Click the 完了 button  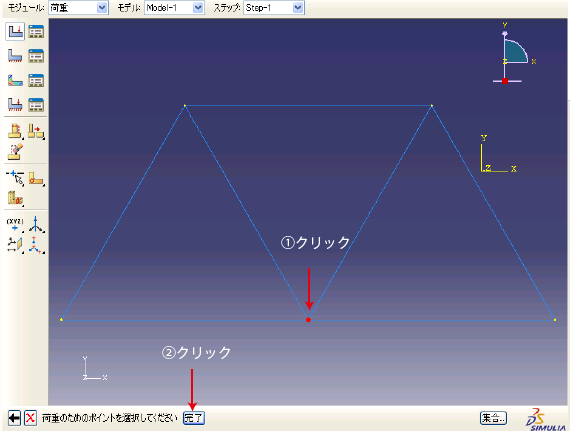194,418
